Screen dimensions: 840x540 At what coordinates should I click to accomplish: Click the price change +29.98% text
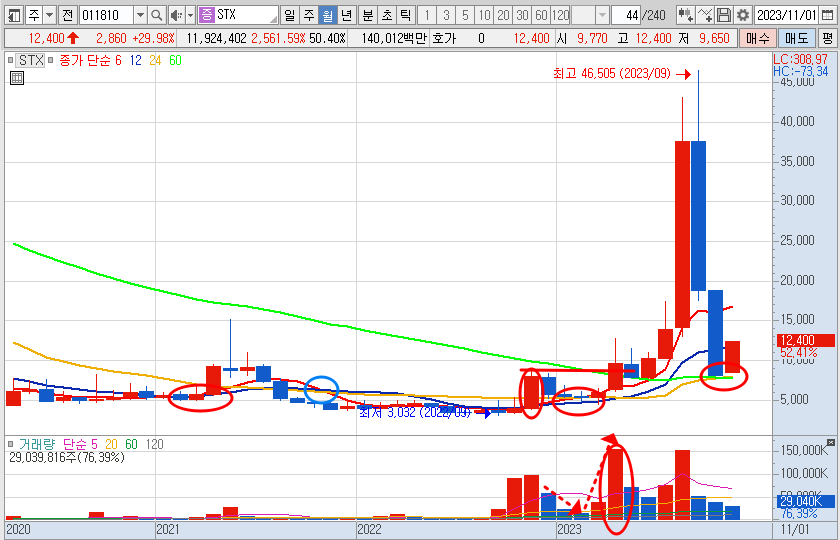[x=154, y=39]
